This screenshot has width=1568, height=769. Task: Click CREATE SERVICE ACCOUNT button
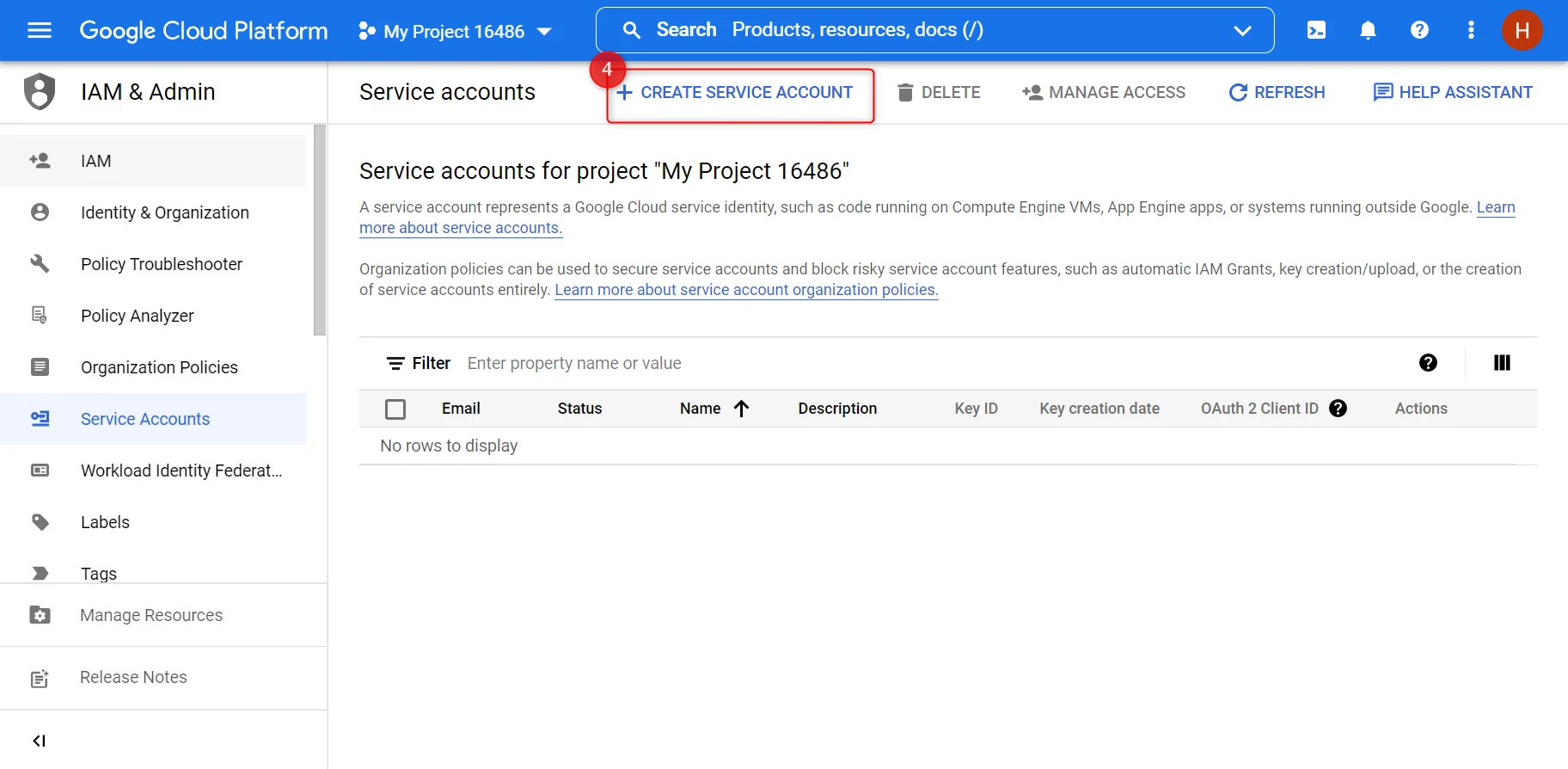pos(735,92)
